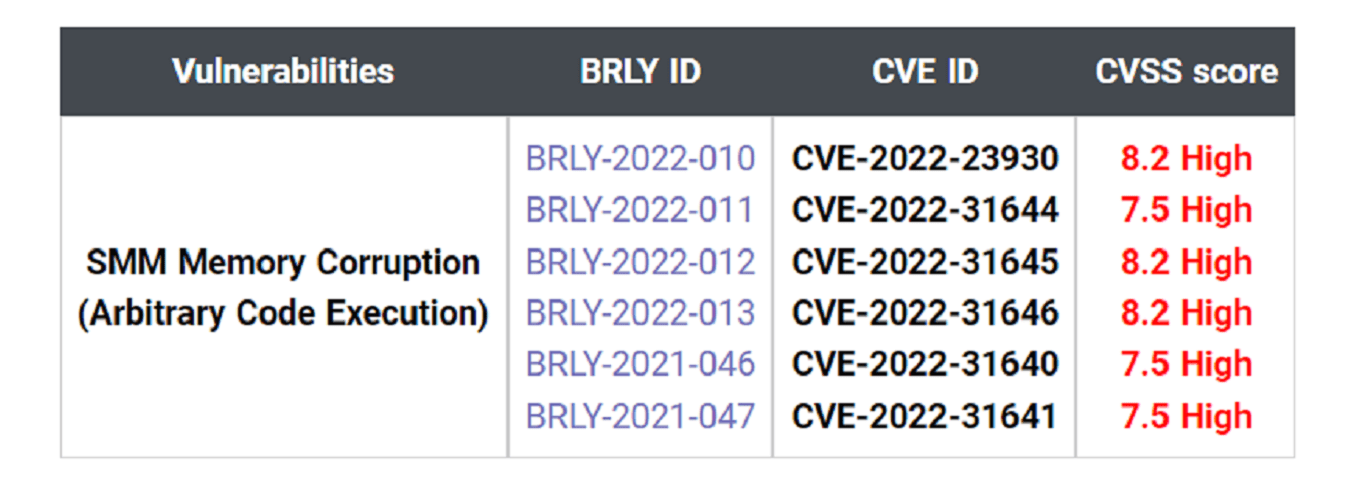Select the CVE-2022-31644 entry
The height and width of the screenshot is (500, 1353).
pos(925,210)
